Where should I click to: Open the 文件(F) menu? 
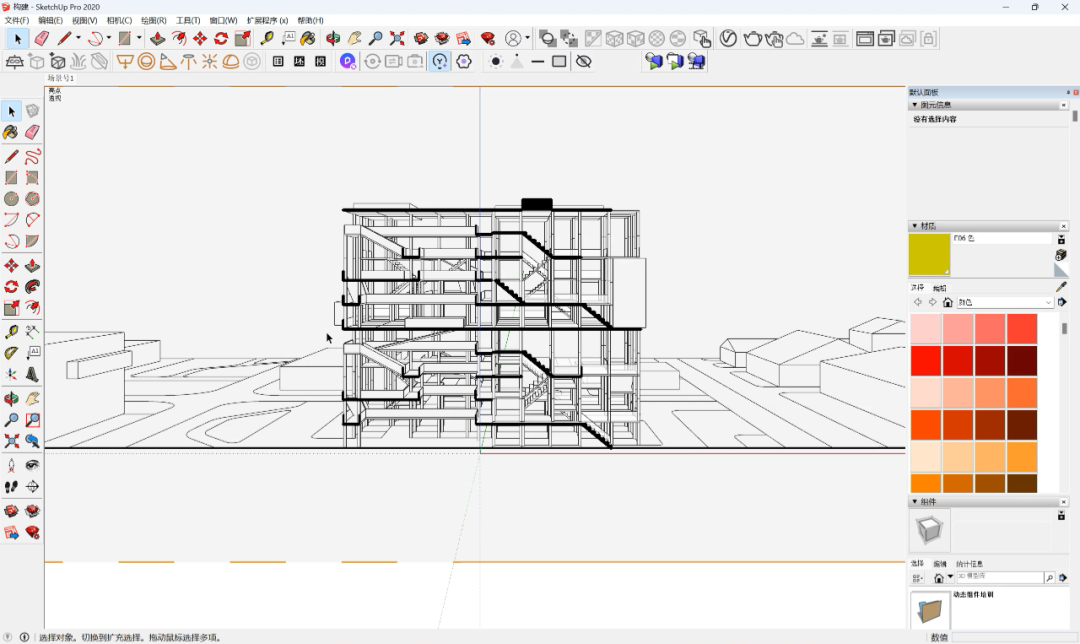coord(17,21)
